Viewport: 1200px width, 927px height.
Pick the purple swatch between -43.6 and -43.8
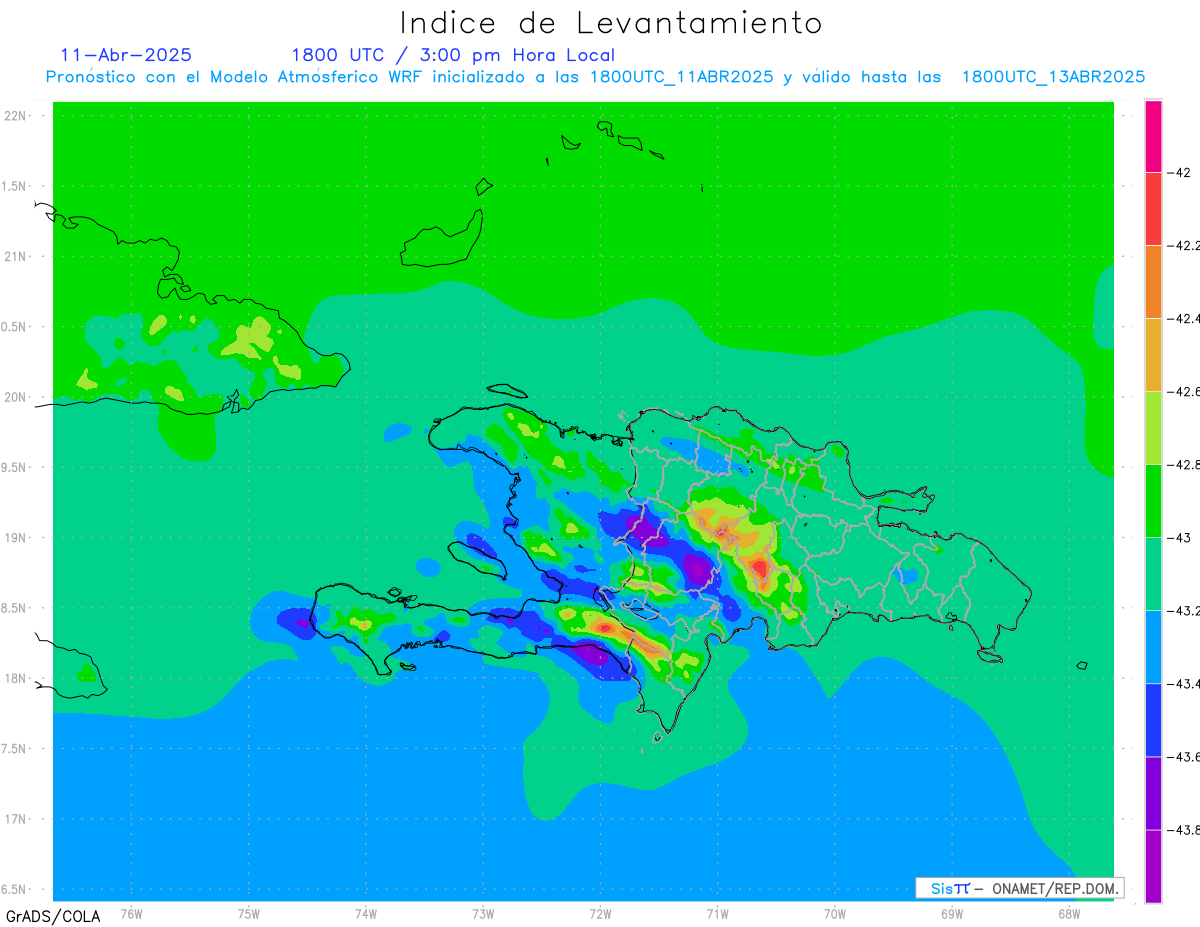(x=1153, y=792)
